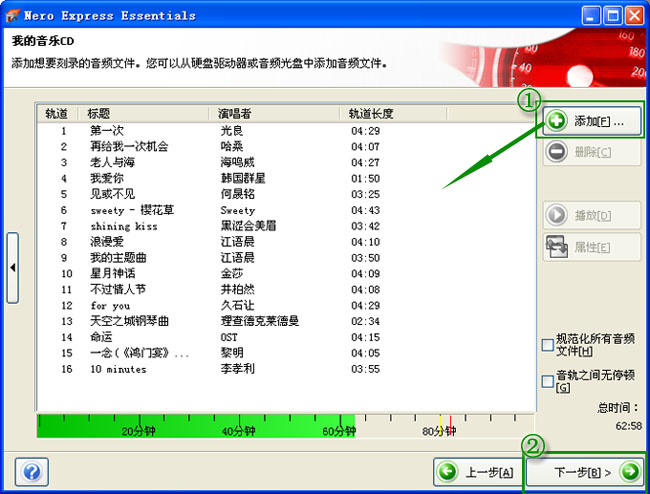Click the Nero Express title bar icon
This screenshot has width=650, height=494.
click(12, 16)
